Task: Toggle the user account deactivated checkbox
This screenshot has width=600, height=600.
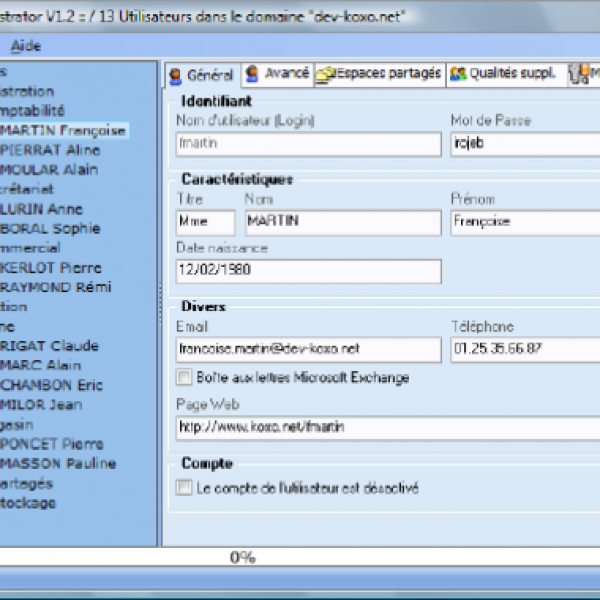Action: (x=184, y=488)
